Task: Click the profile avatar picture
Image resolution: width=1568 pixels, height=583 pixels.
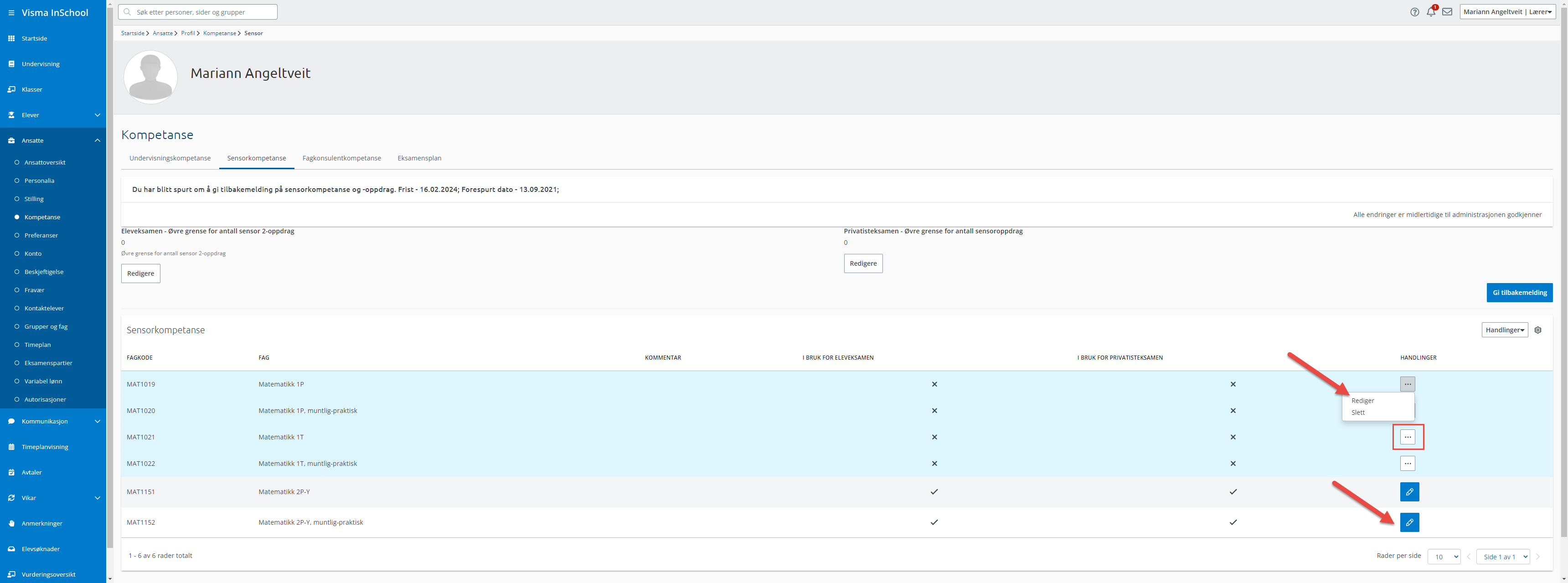Action: click(150, 77)
